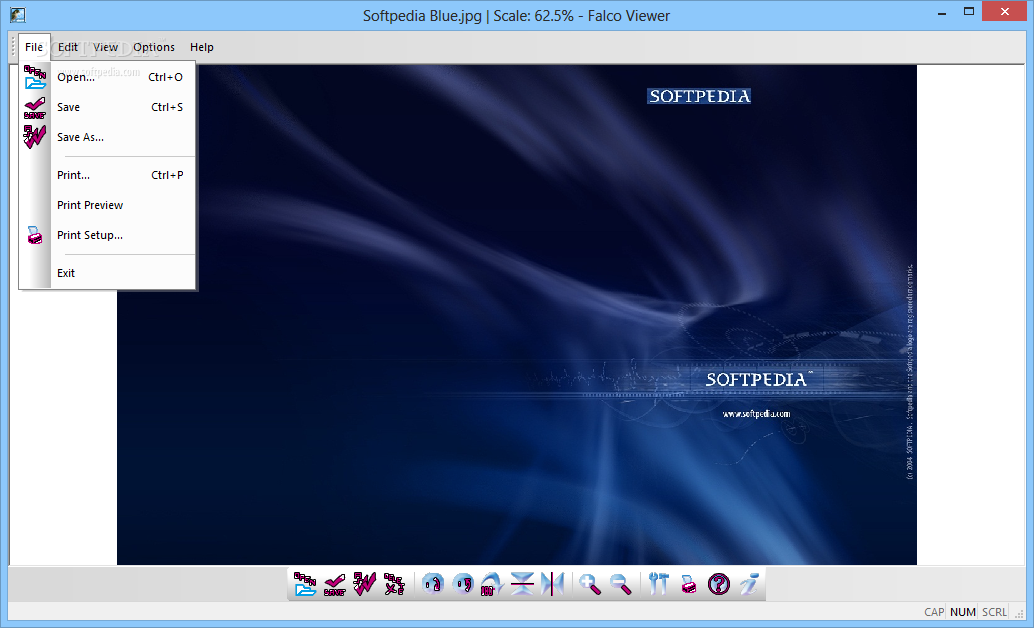Image resolution: width=1034 pixels, height=628 pixels.
Task: Flip image vertically with toolbar icon
Action: [x=522, y=584]
